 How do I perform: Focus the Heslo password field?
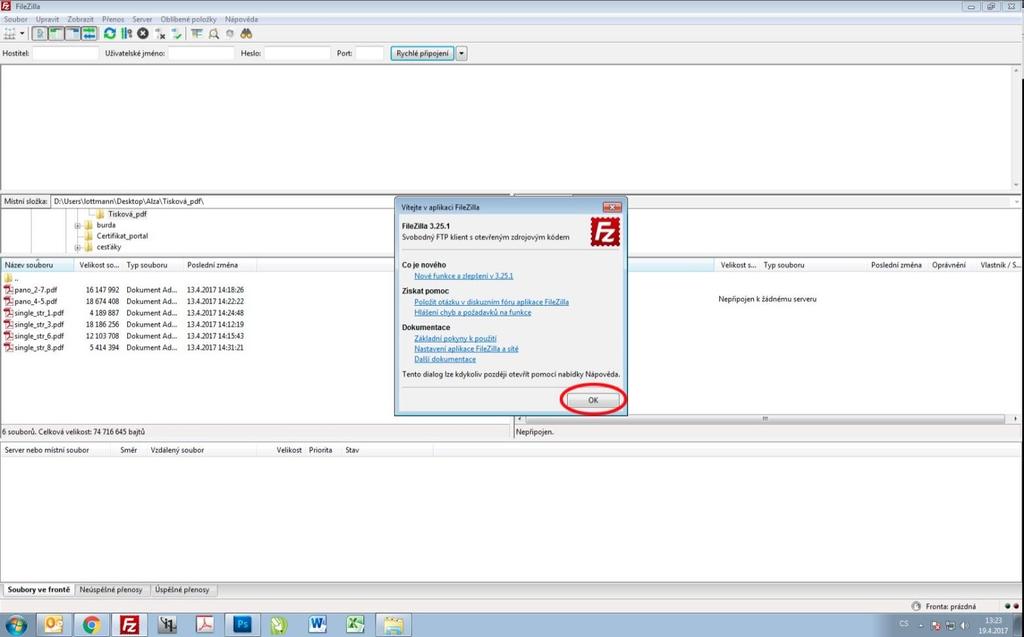tap(297, 54)
